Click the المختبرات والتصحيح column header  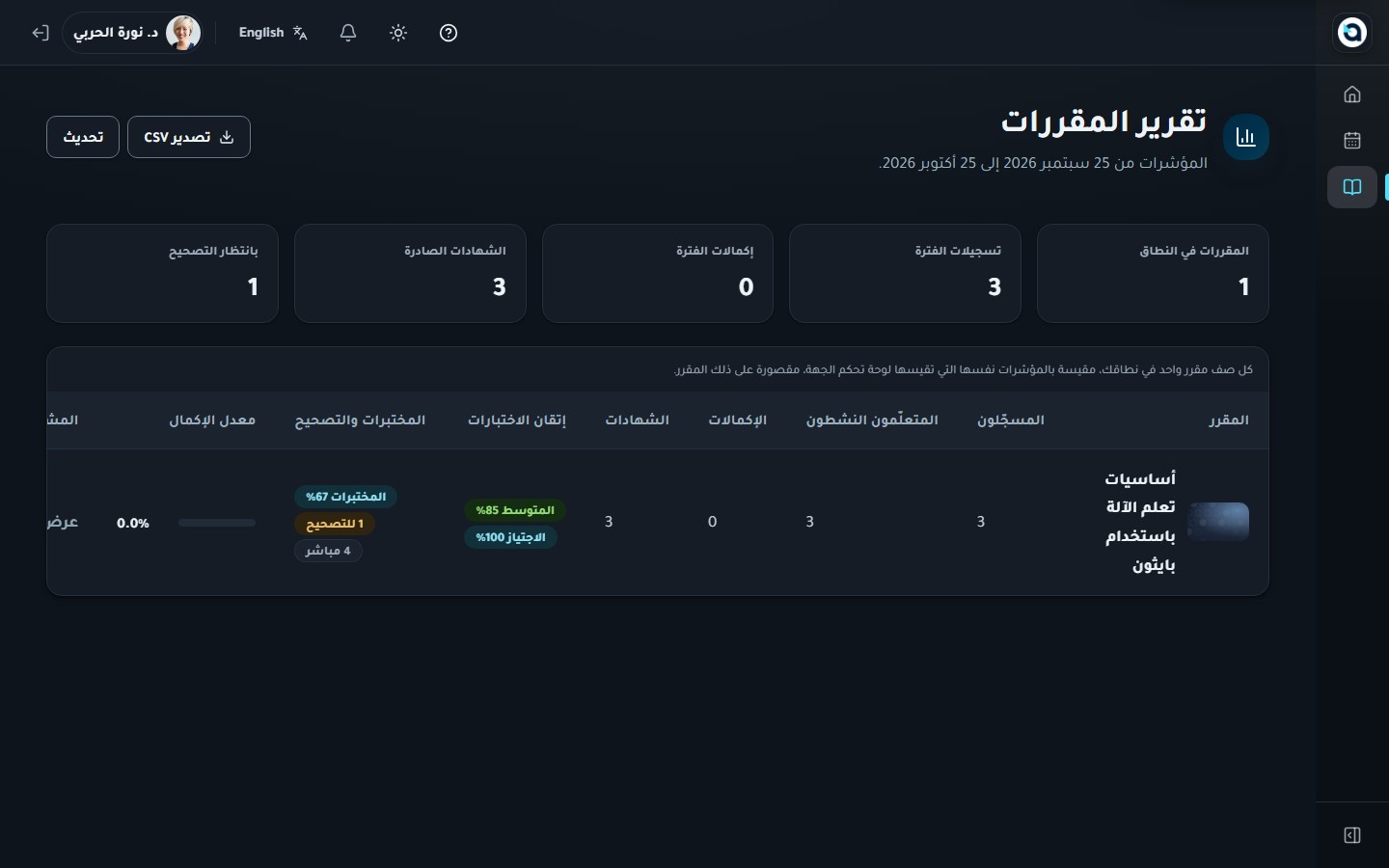pyautogui.click(x=360, y=420)
